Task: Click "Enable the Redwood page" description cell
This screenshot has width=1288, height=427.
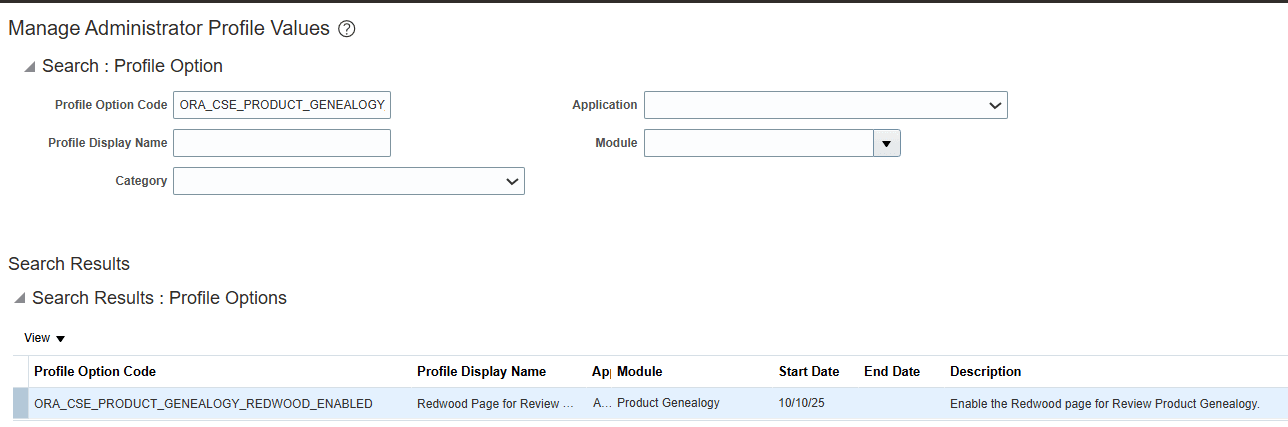Action: [x=1104, y=404]
